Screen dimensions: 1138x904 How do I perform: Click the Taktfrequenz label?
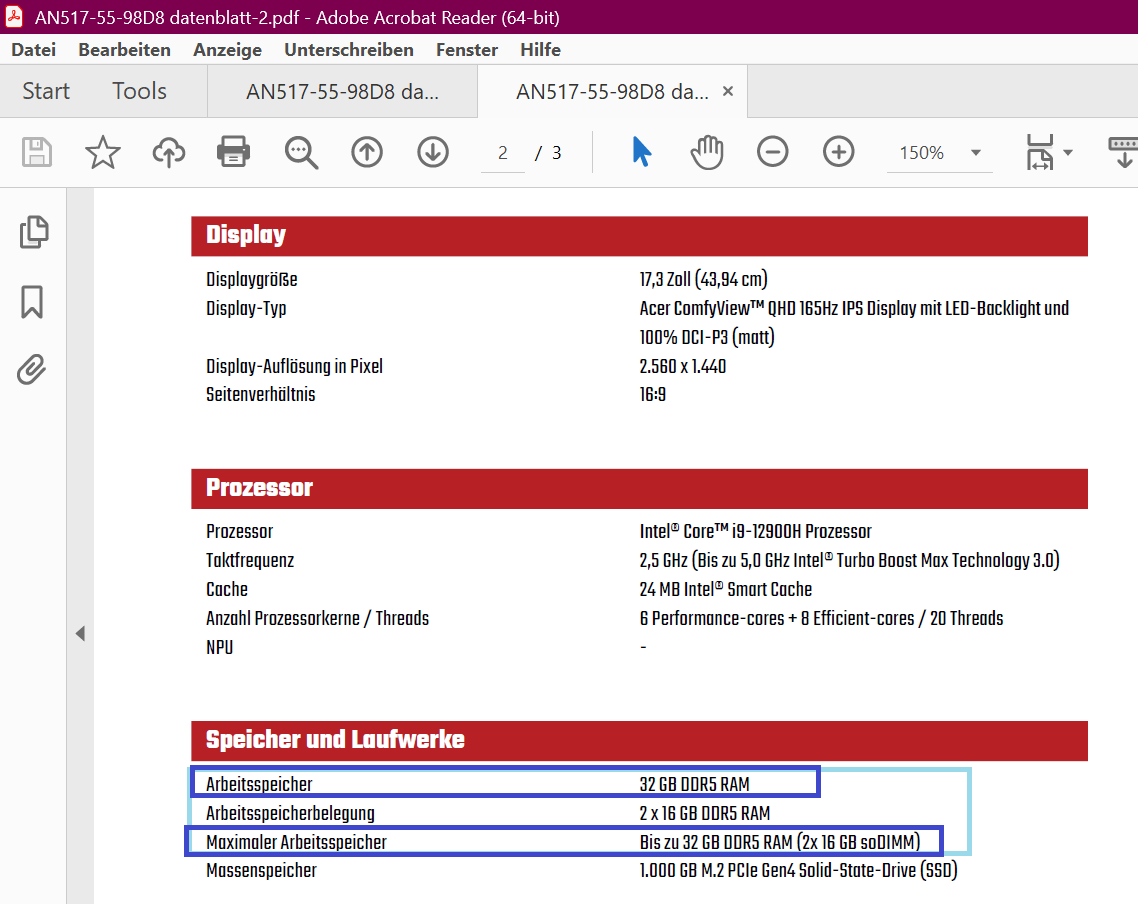click(x=250, y=560)
